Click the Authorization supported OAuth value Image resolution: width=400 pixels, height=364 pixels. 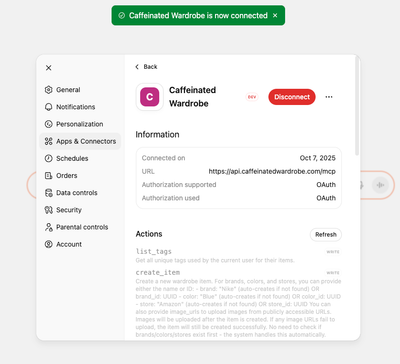pos(326,185)
